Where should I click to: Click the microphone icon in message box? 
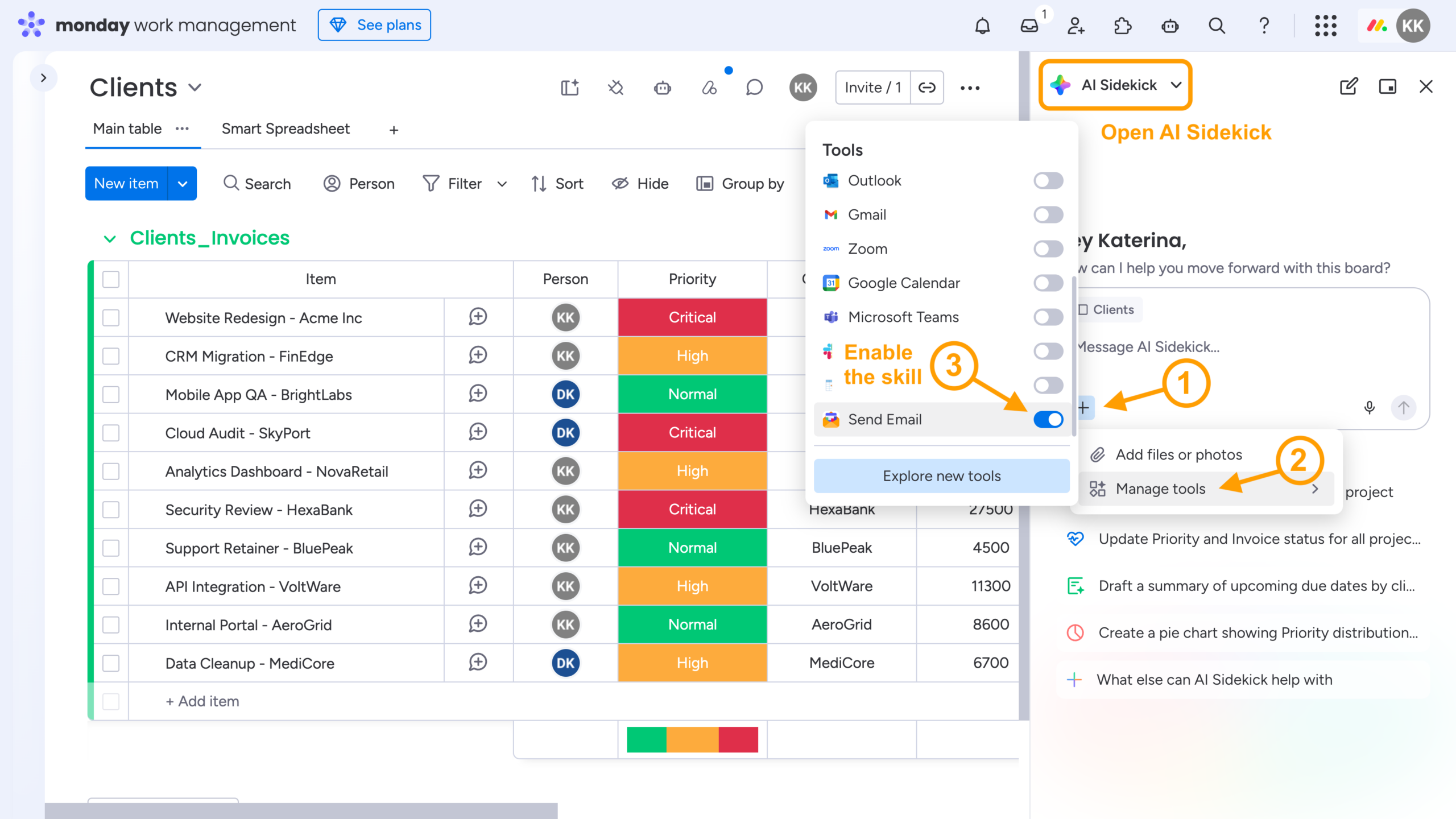1370,407
